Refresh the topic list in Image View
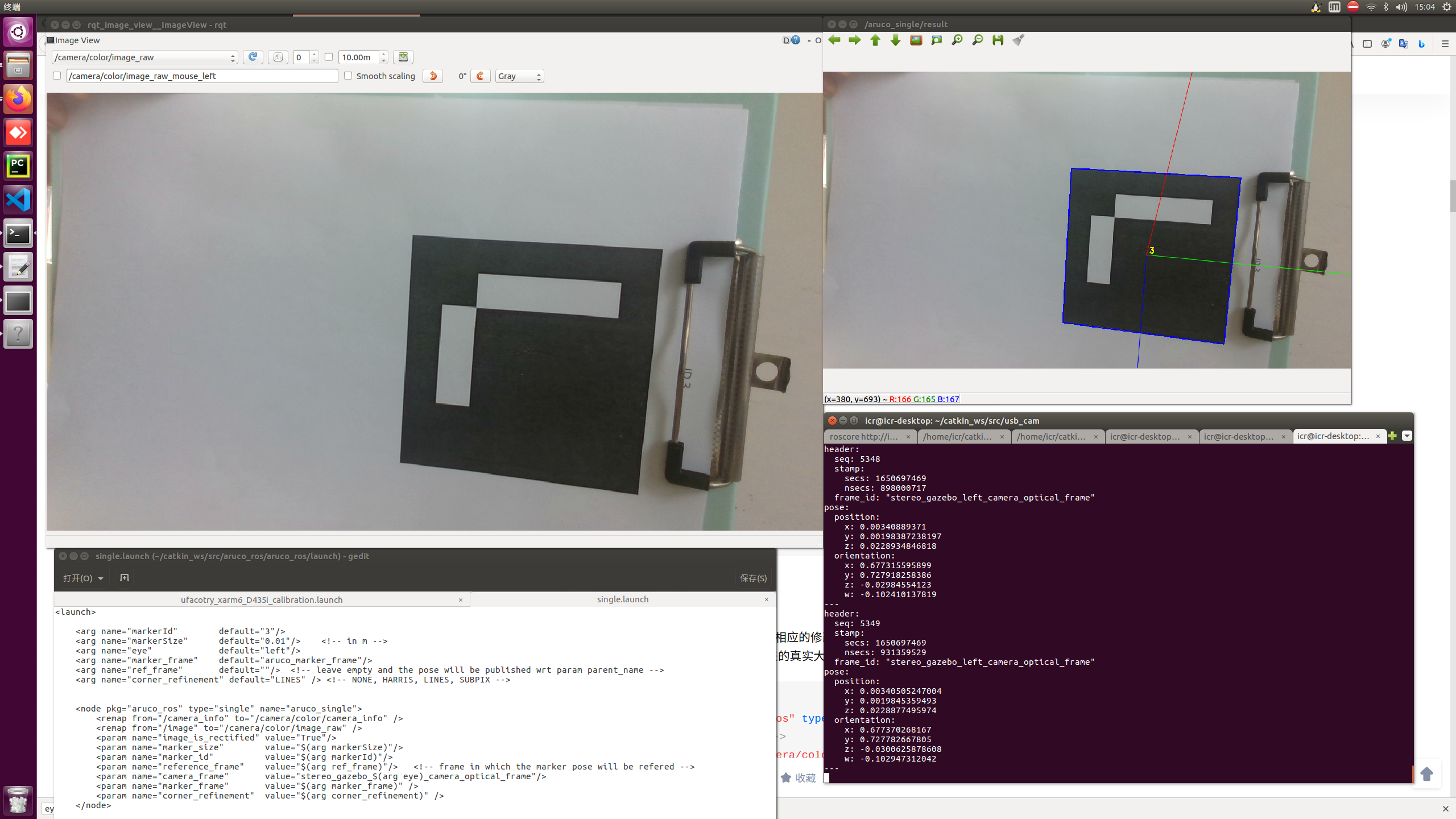 pyautogui.click(x=253, y=57)
